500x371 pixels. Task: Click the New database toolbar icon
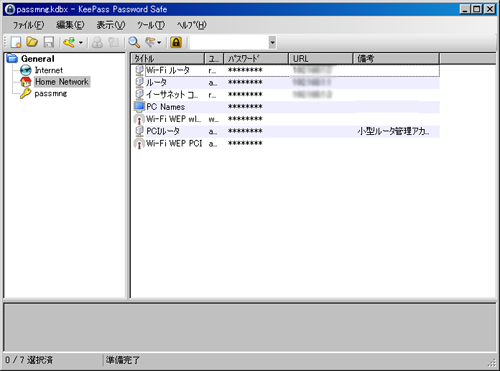click(x=16, y=42)
